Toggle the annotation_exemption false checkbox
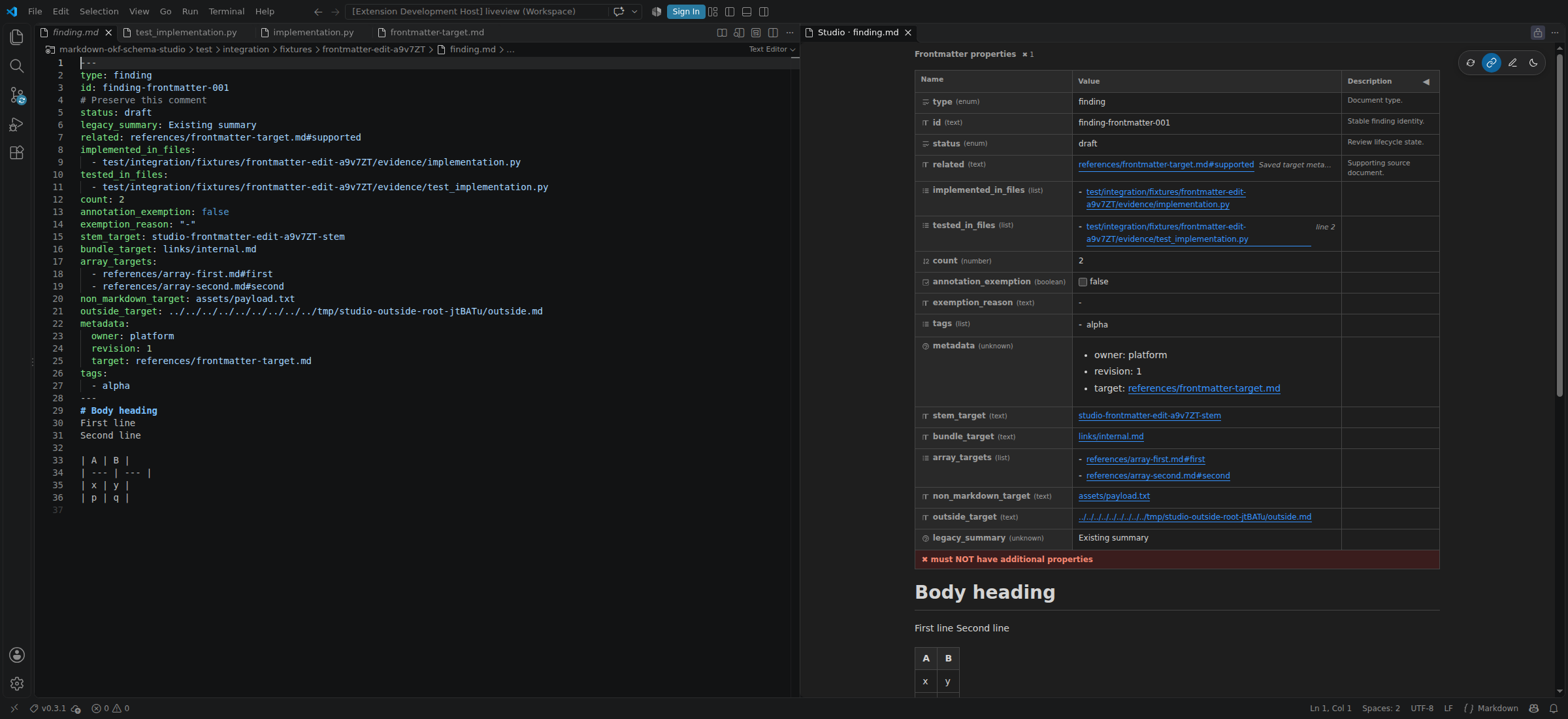 tap(1083, 282)
